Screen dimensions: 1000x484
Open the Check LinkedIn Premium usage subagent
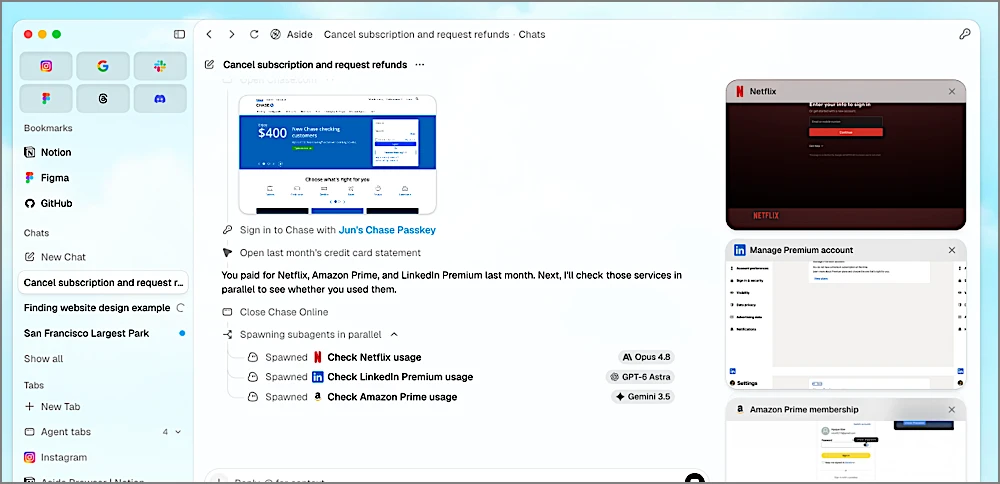(400, 377)
